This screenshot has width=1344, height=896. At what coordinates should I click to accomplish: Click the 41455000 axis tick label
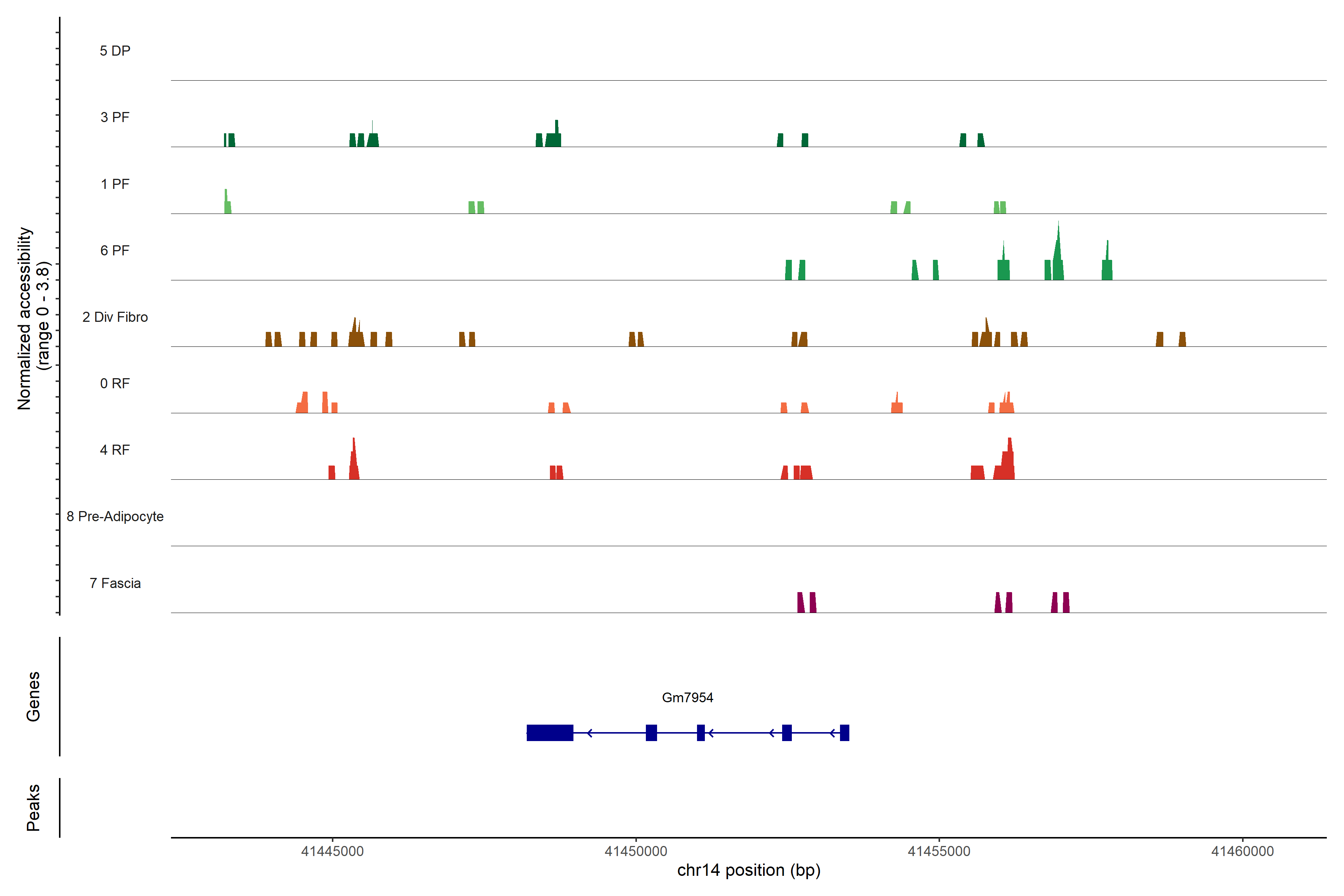tap(939, 852)
